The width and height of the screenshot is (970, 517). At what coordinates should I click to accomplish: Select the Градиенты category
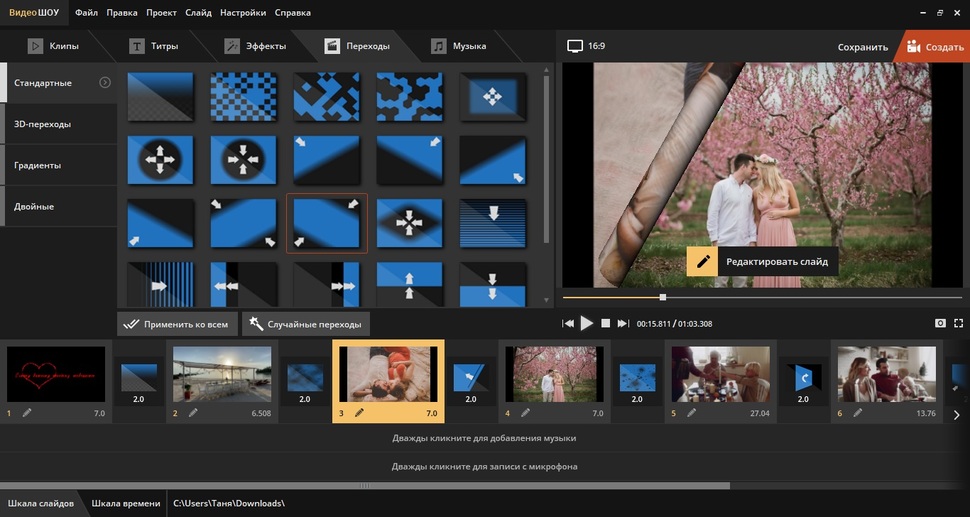click(58, 165)
